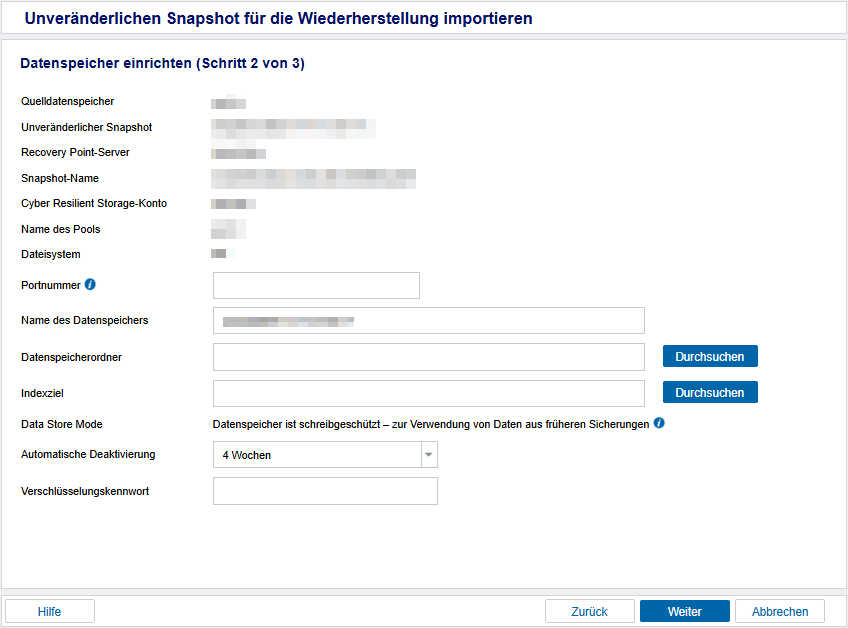Select the Datenspeicherordner path field
This screenshot has height=628, width=848.
click(428, 357)
